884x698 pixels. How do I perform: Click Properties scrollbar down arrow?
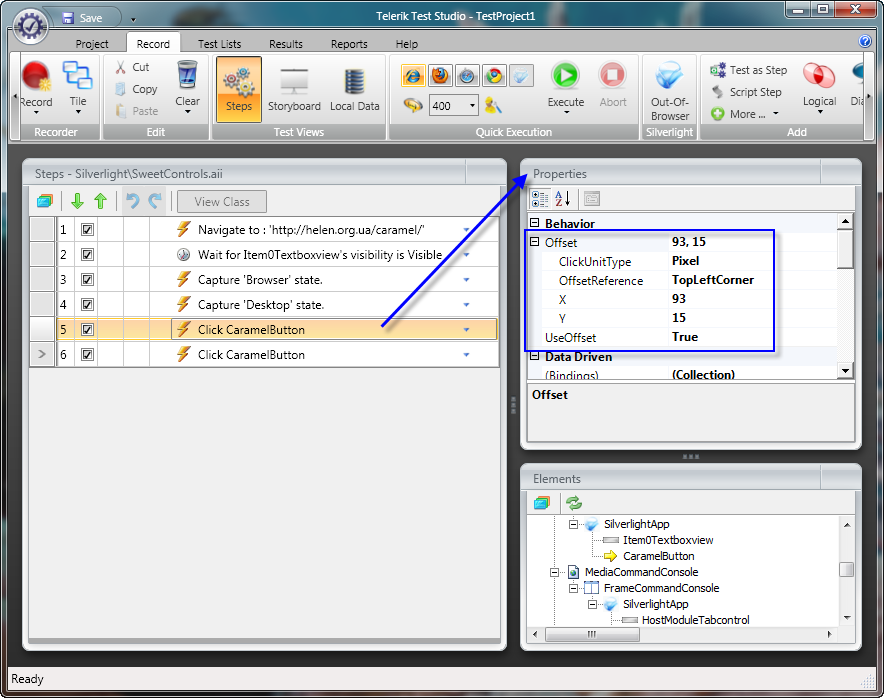[x=845, y=370]
